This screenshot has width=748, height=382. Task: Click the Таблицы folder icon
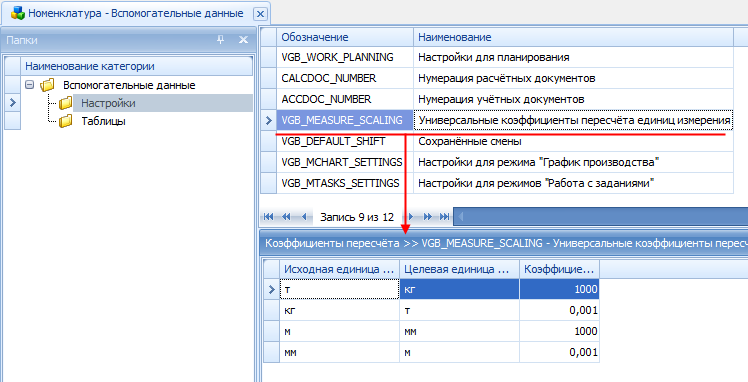coord(65,121)
